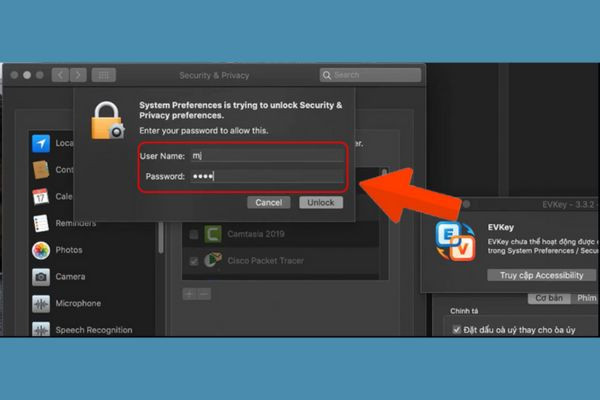Toggle the Camtasia 2019 checkbox
The image size is (600, 400).
pyautogui.click(x=194, y=234)
